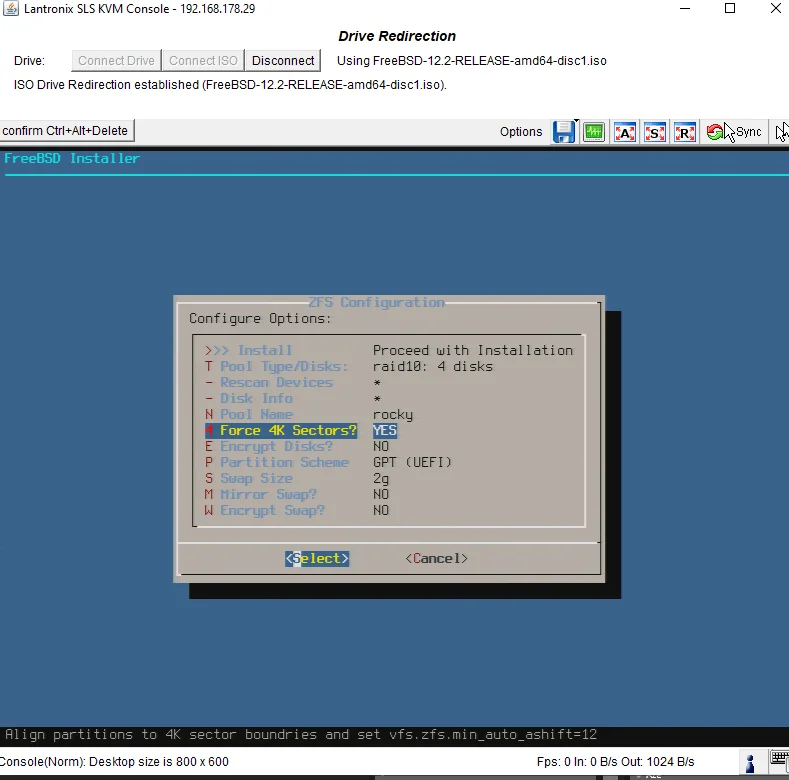Minimize the KVM Console window

coord(684,9)
